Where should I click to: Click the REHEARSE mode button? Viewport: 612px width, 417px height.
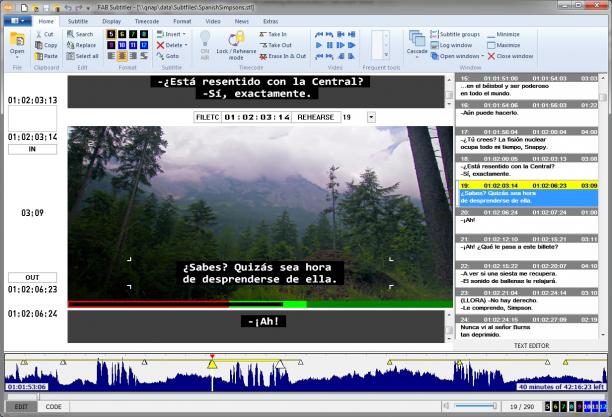tap(315, 117)
